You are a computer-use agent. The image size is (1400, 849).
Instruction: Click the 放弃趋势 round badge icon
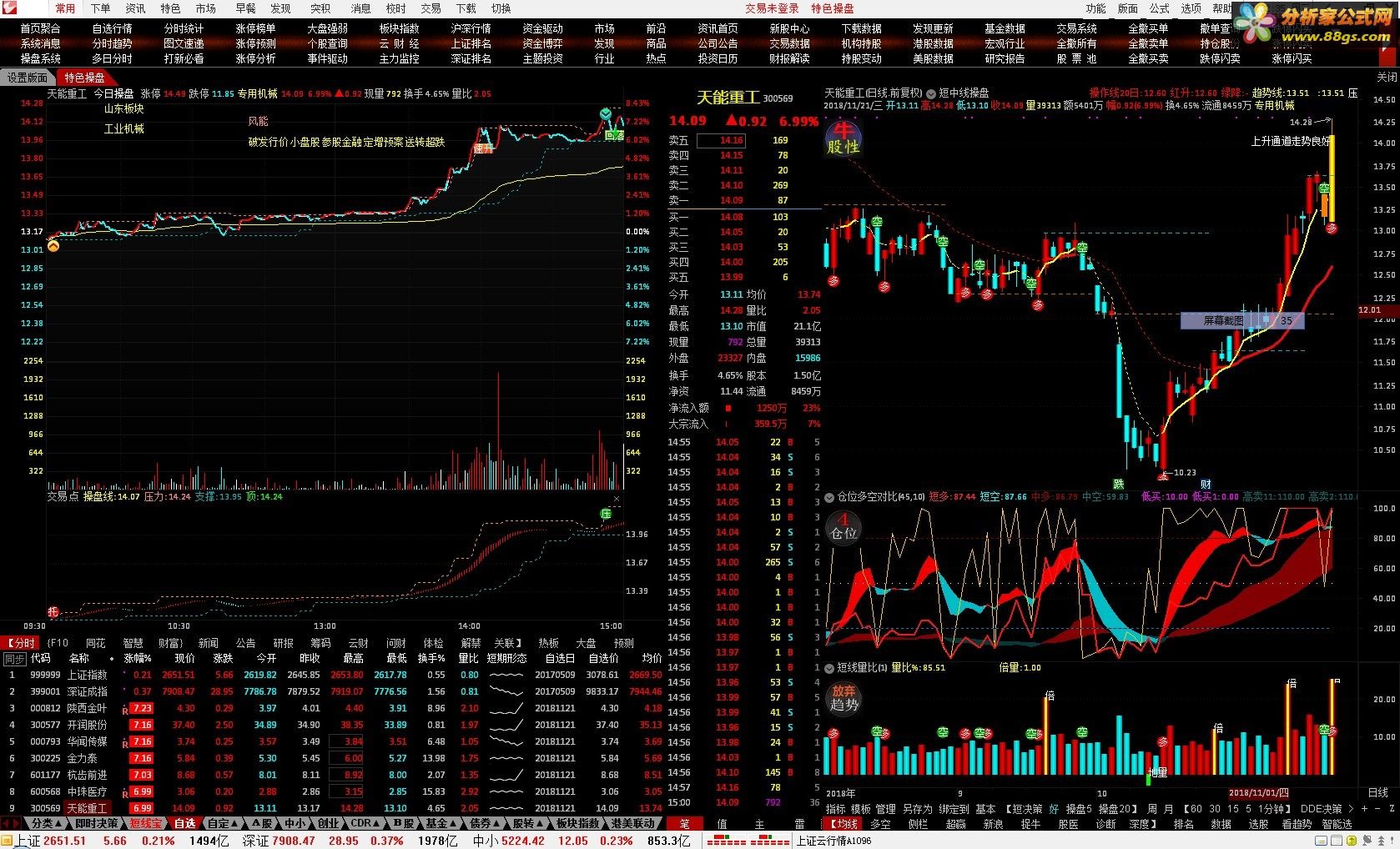(x=843, y=698)
